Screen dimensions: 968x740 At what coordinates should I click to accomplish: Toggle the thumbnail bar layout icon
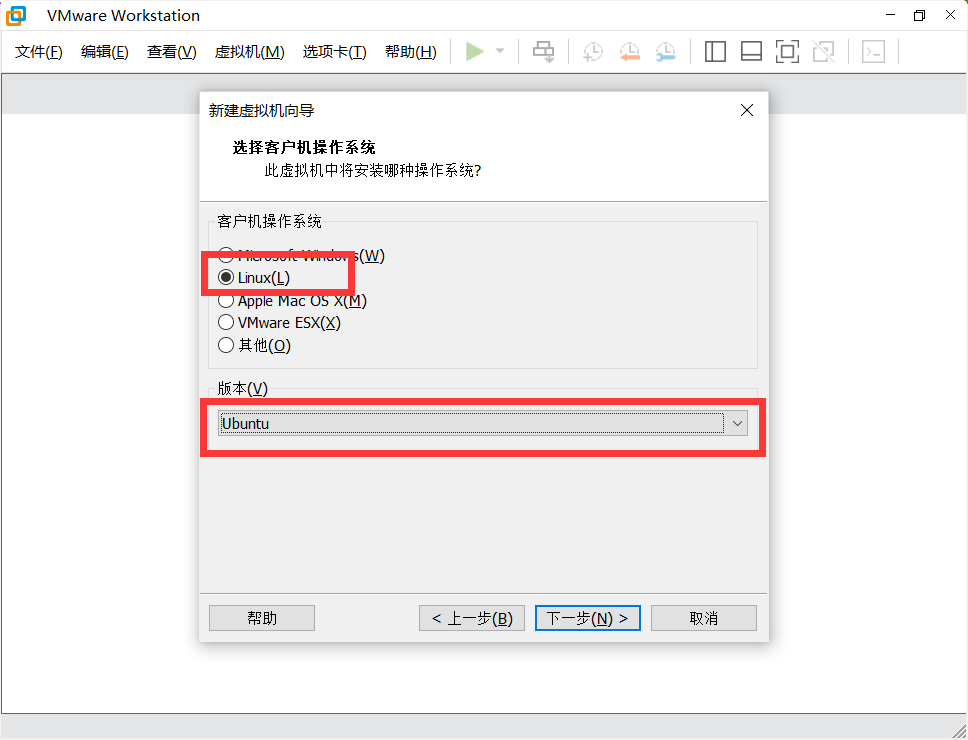tap(751, 52)
